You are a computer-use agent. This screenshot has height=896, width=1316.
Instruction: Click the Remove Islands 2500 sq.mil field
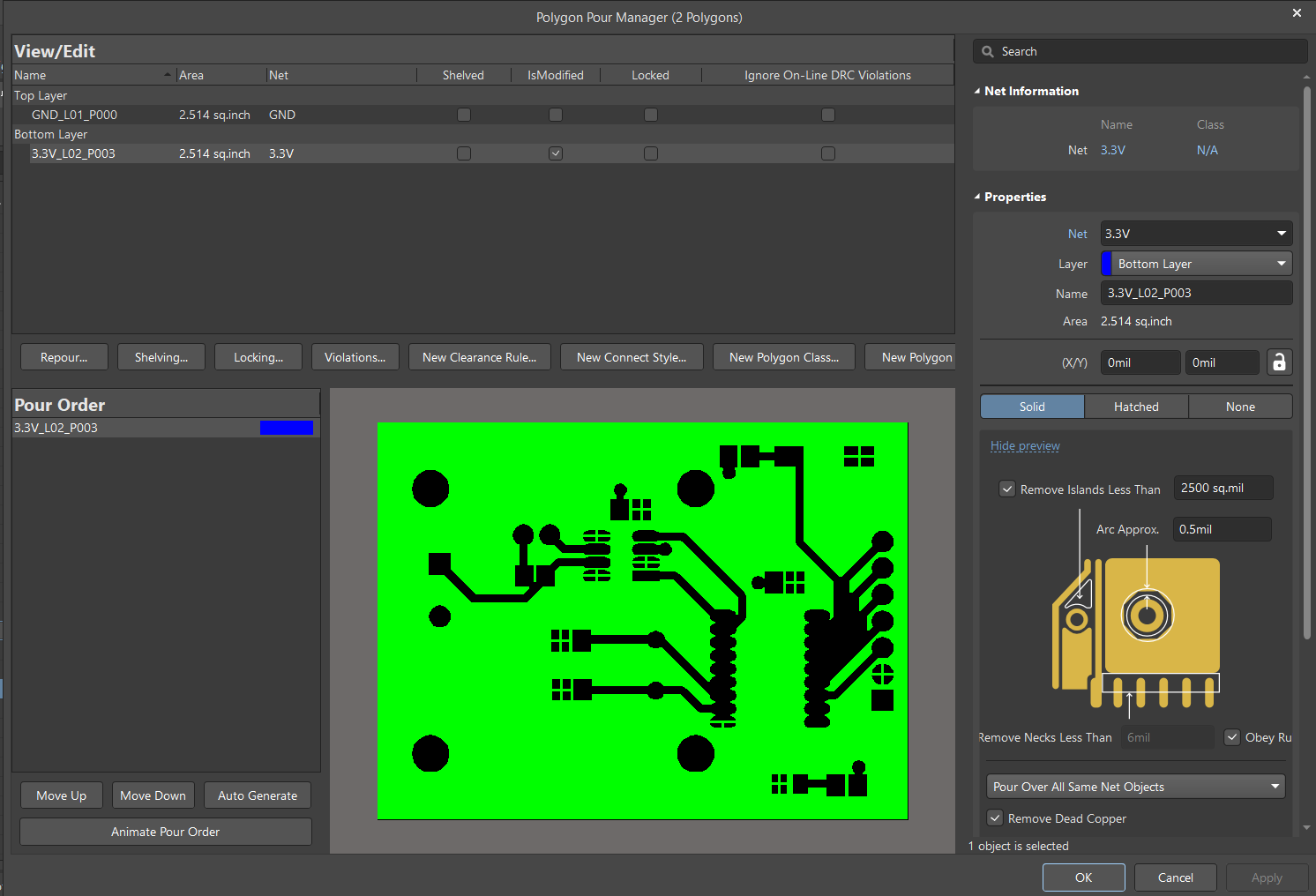click(1223, 488)
